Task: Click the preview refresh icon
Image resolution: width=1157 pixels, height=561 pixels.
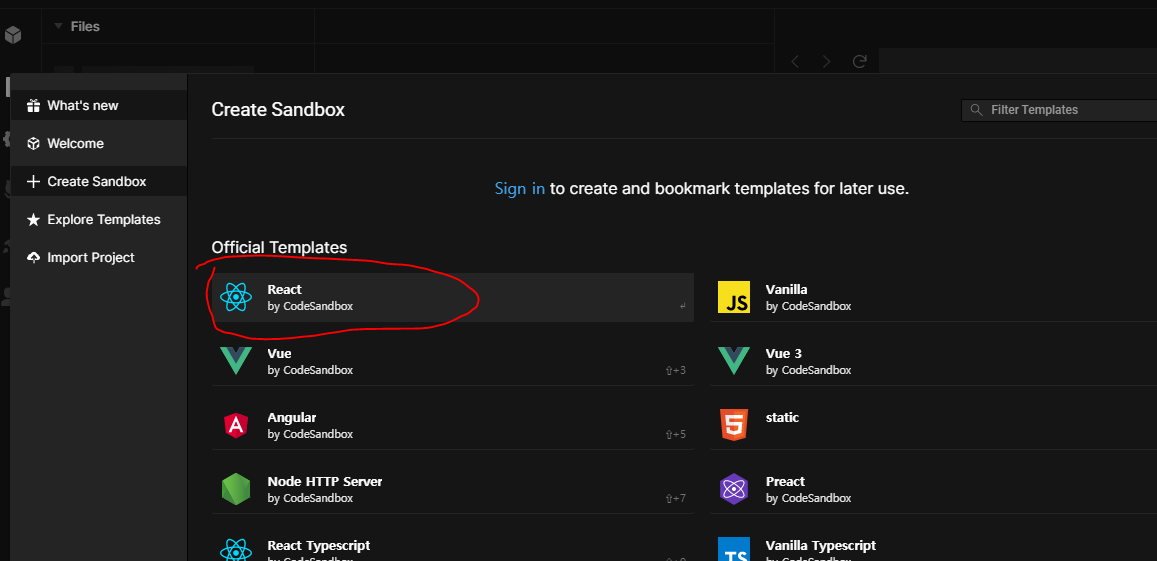Action: pos(859,62)
